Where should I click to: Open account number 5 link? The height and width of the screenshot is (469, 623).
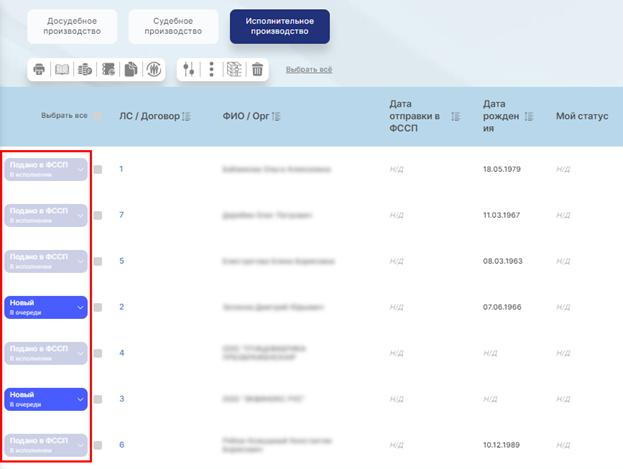(121, 261)
